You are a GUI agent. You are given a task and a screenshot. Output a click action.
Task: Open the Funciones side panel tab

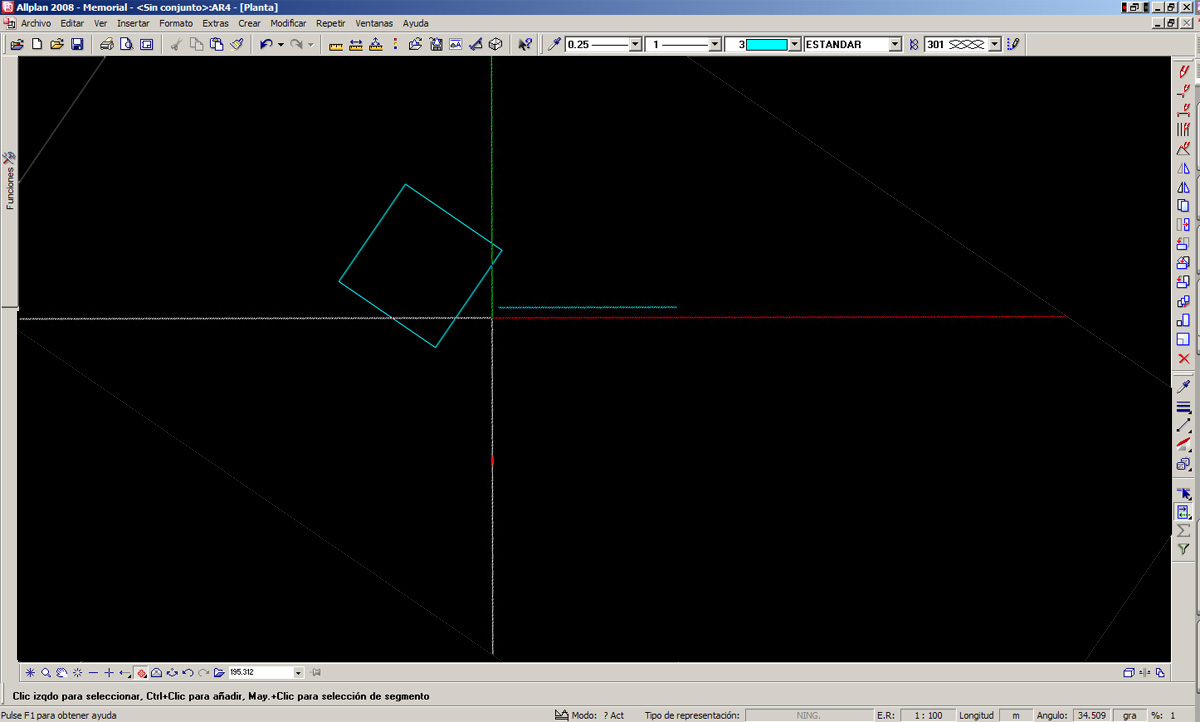tap(10, 181)
